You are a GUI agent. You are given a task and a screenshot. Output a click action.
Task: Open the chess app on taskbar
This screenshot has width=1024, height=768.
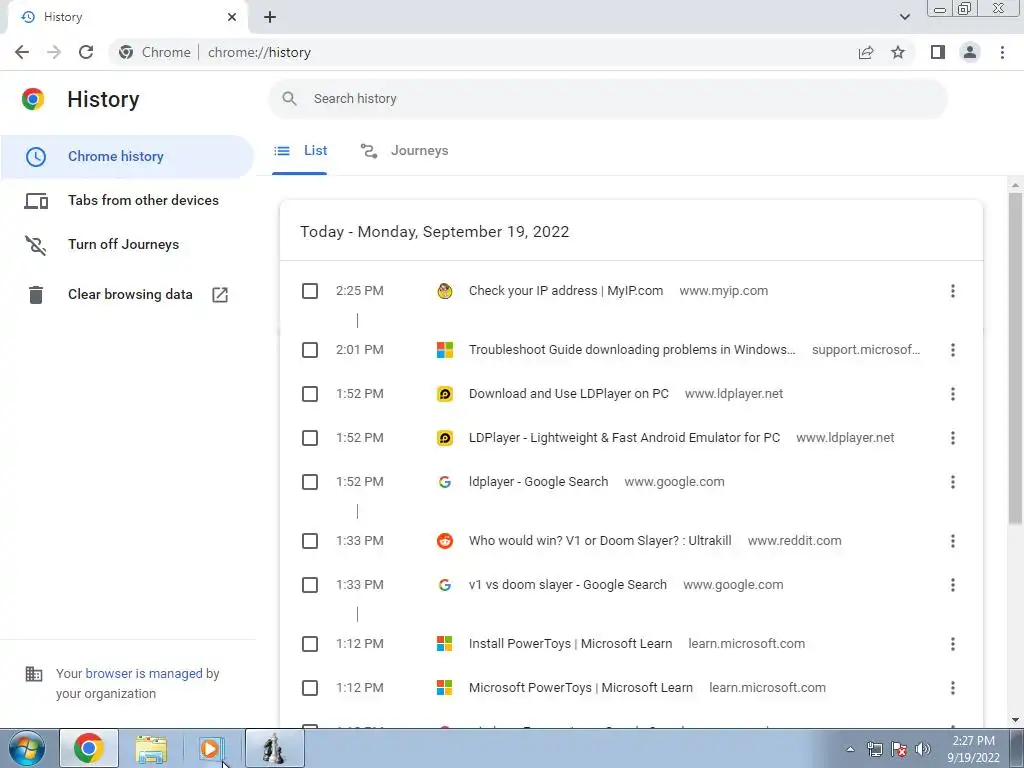click(274, 749)
